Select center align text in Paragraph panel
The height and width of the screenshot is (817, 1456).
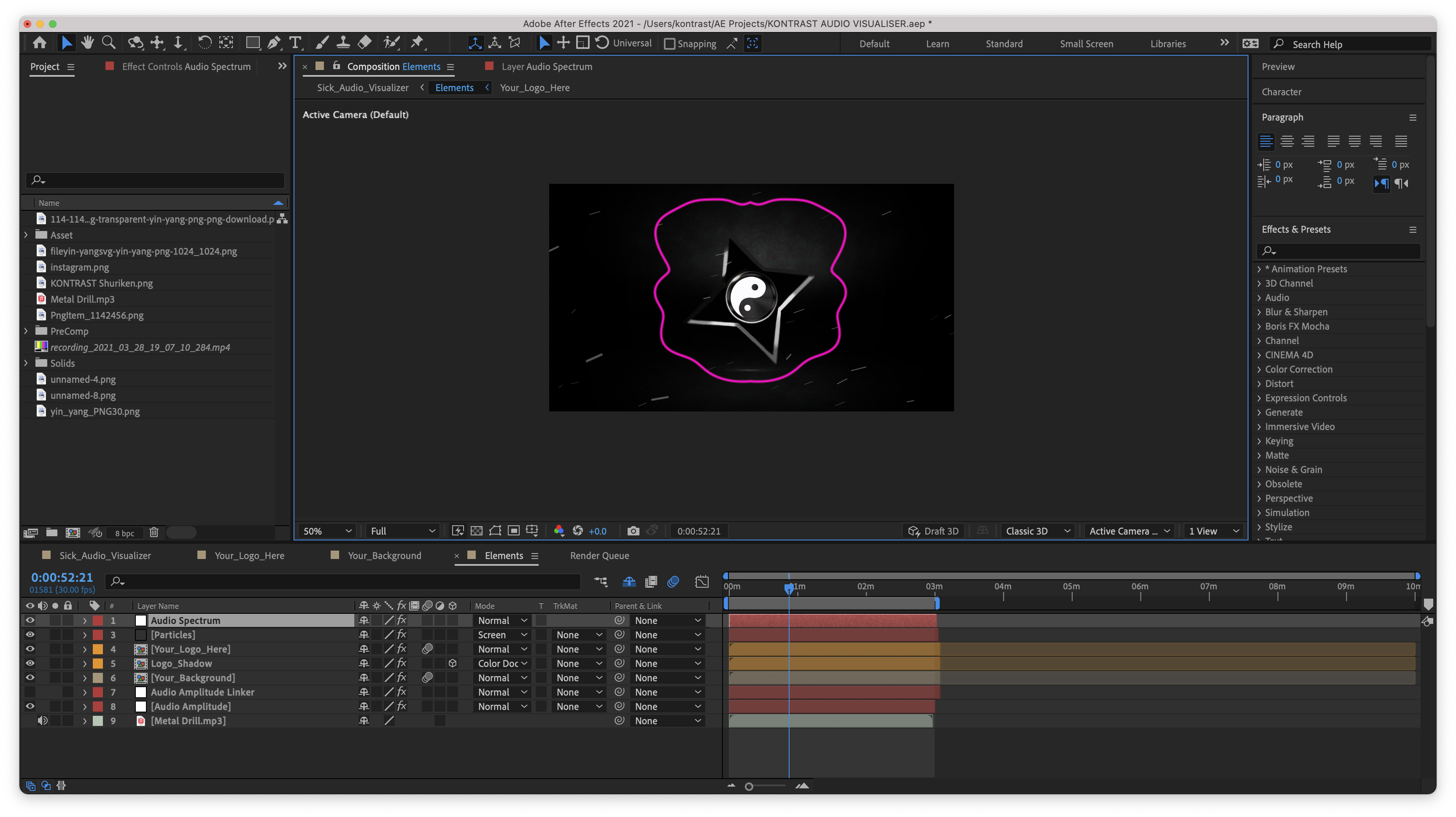(x=1287, y=141)
